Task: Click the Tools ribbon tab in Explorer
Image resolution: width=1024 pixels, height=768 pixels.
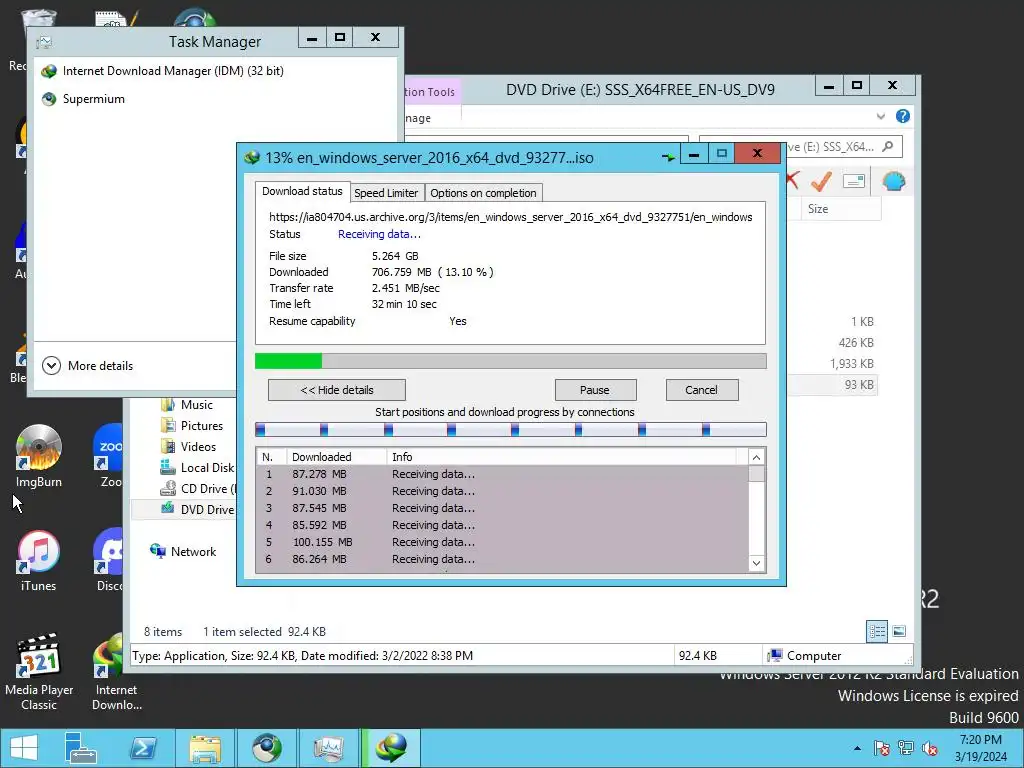Action: coord(431,92)
